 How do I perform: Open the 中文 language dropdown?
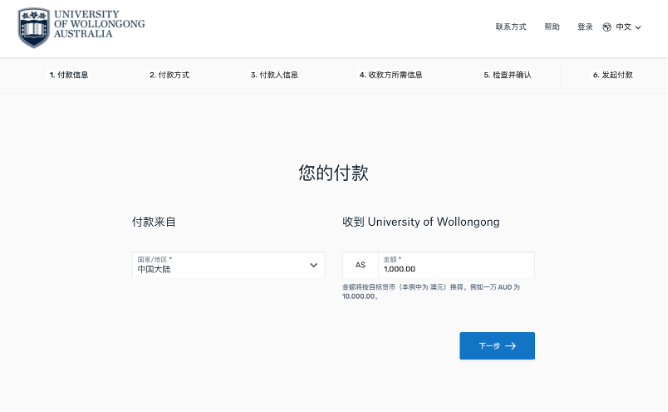pyautogui.click(x=628, y=27)
